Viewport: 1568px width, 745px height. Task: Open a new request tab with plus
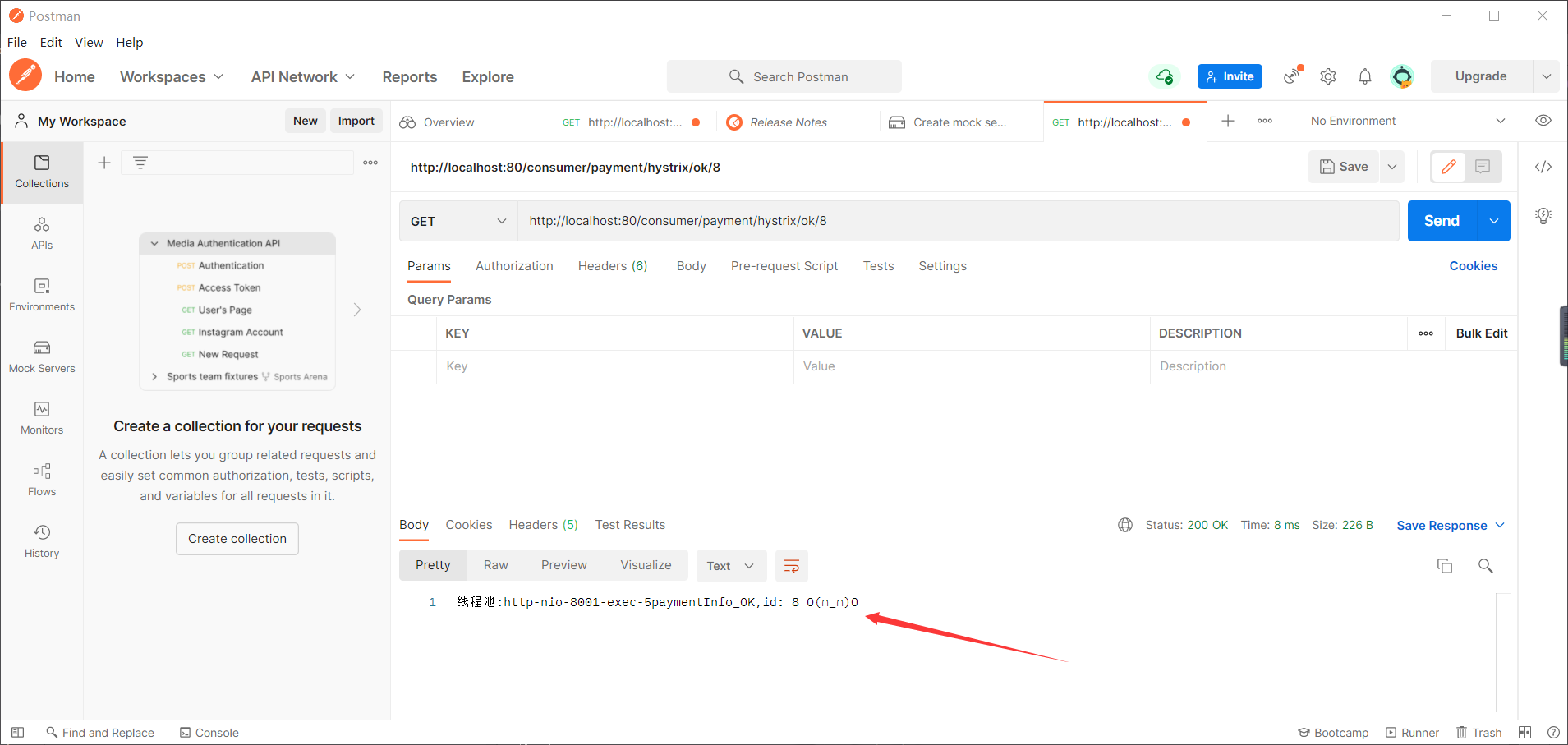1228,121
